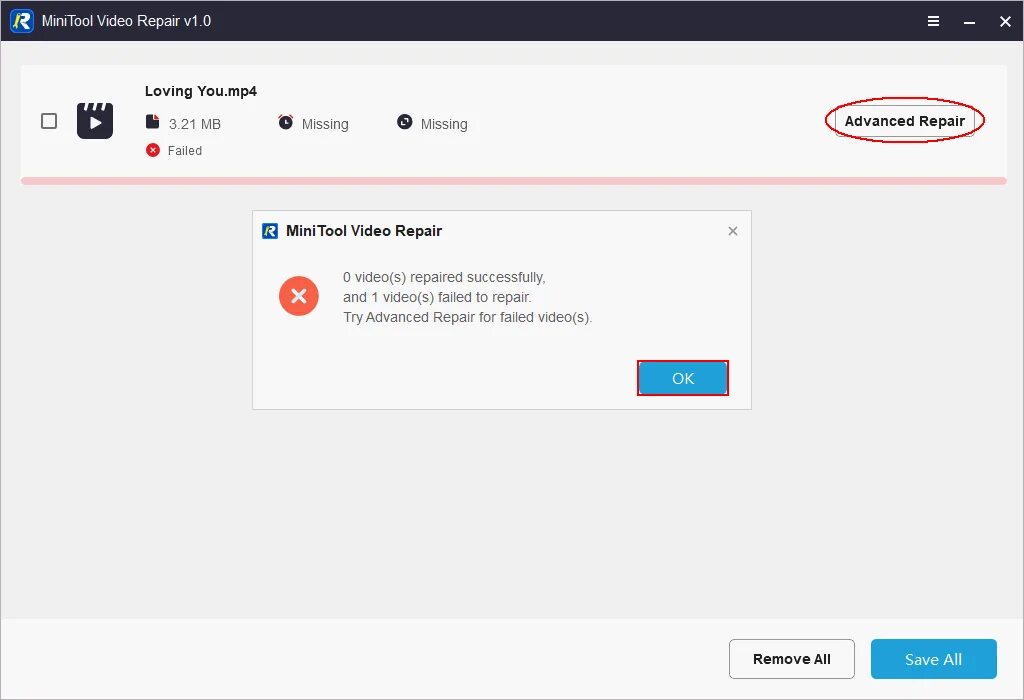This screenshot has height=700, width=1024.
Task: Click the resolution icon beside the second Missing label
Action: point(405,122)
